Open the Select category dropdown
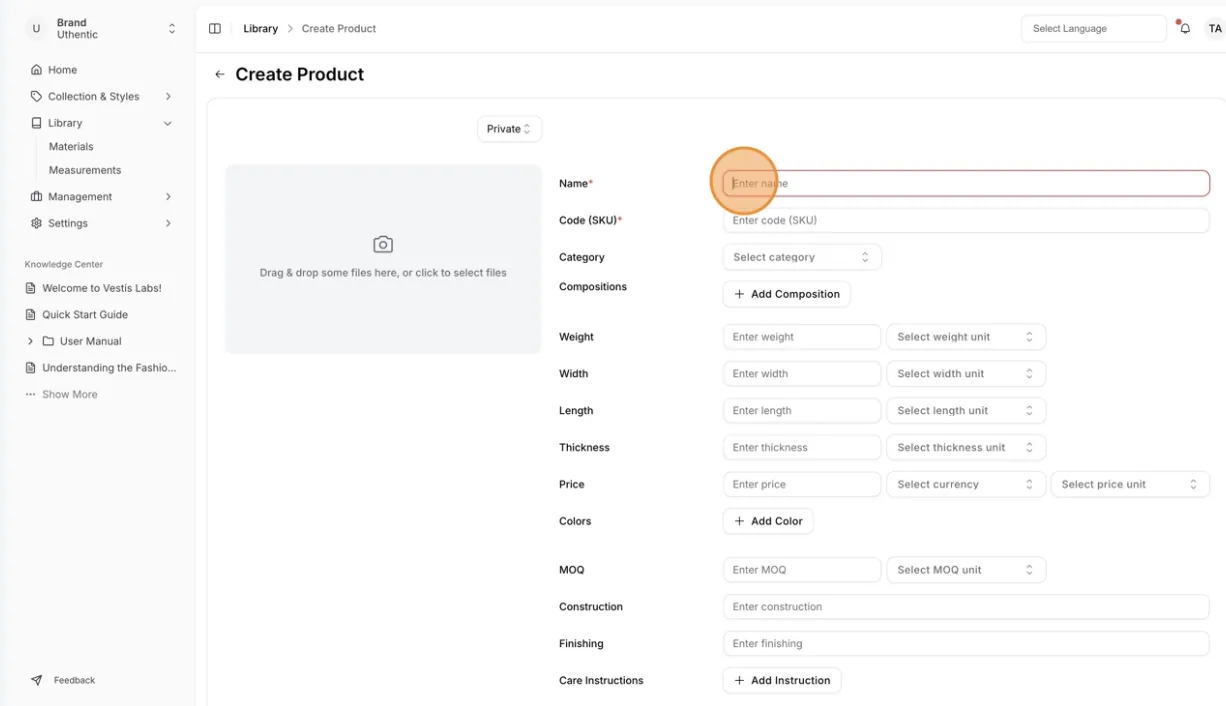The image size is (1226, 706). (802, 257)
